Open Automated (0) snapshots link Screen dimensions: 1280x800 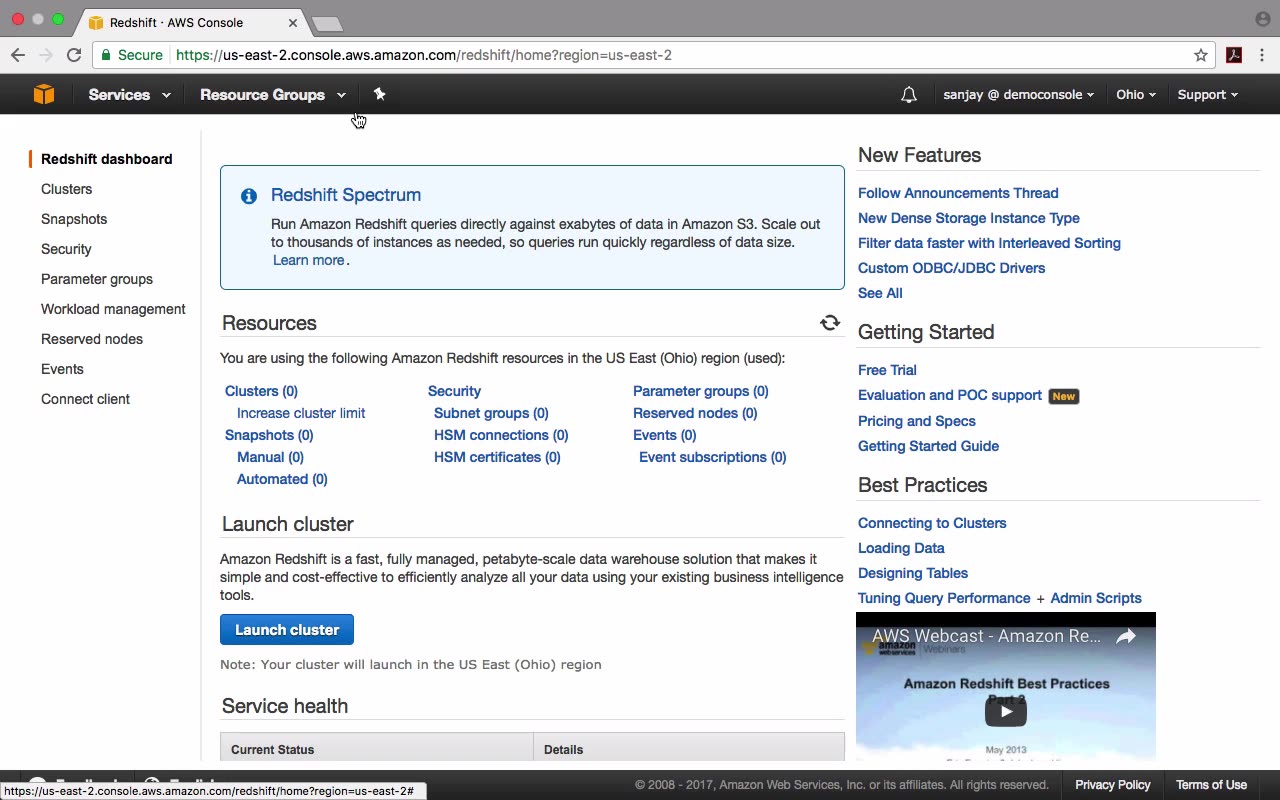point(282,479)
